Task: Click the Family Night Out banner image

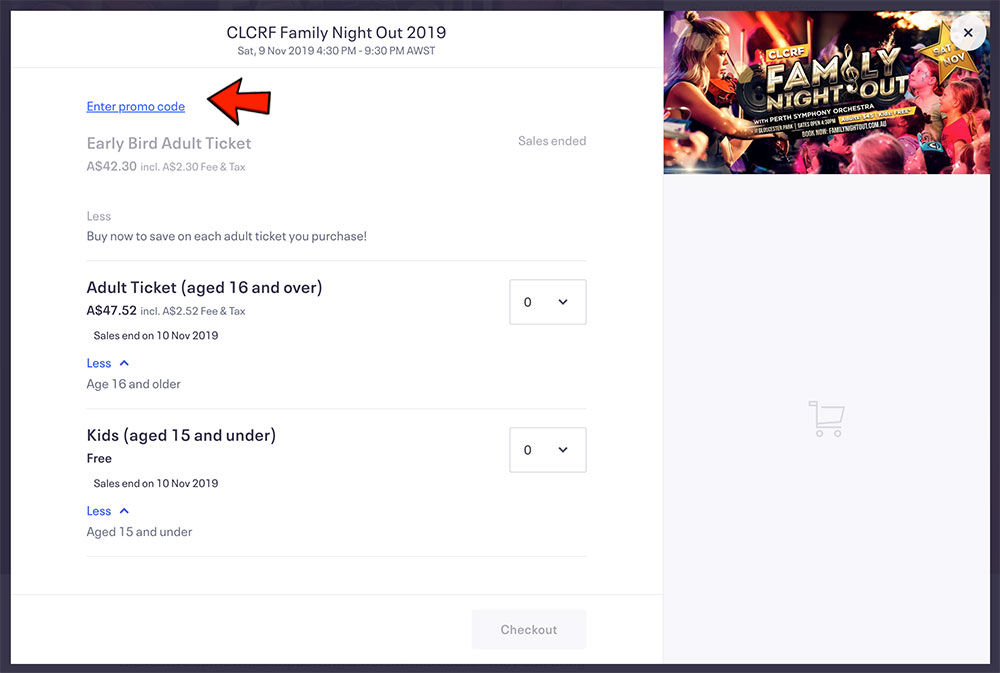Action: pos(827,92)
